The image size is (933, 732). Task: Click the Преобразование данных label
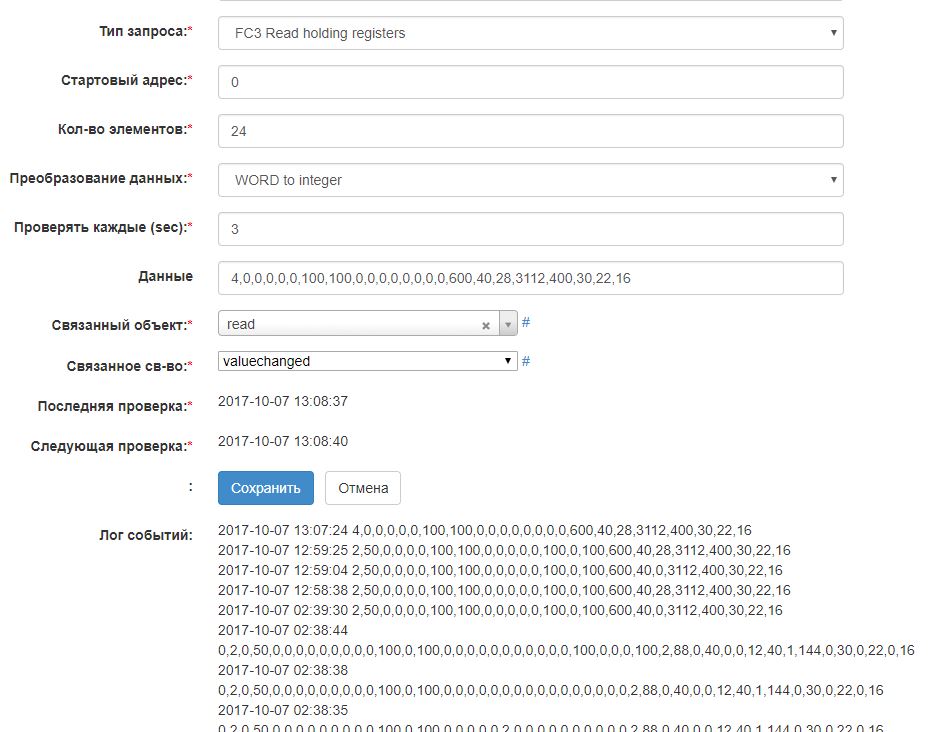[101, 179]
